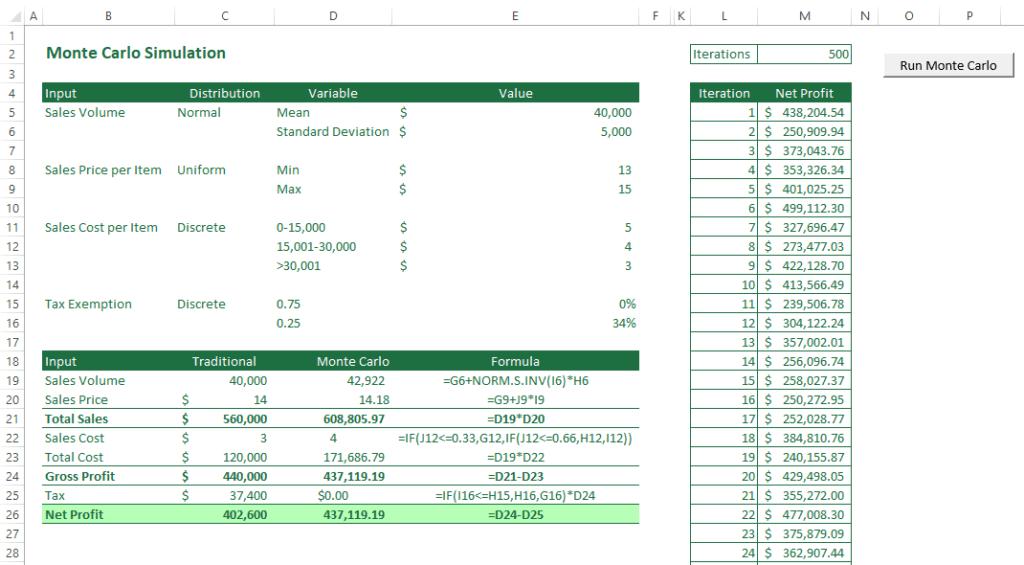Select column M header
This screenshot has height=565, width=1024.
805,16
